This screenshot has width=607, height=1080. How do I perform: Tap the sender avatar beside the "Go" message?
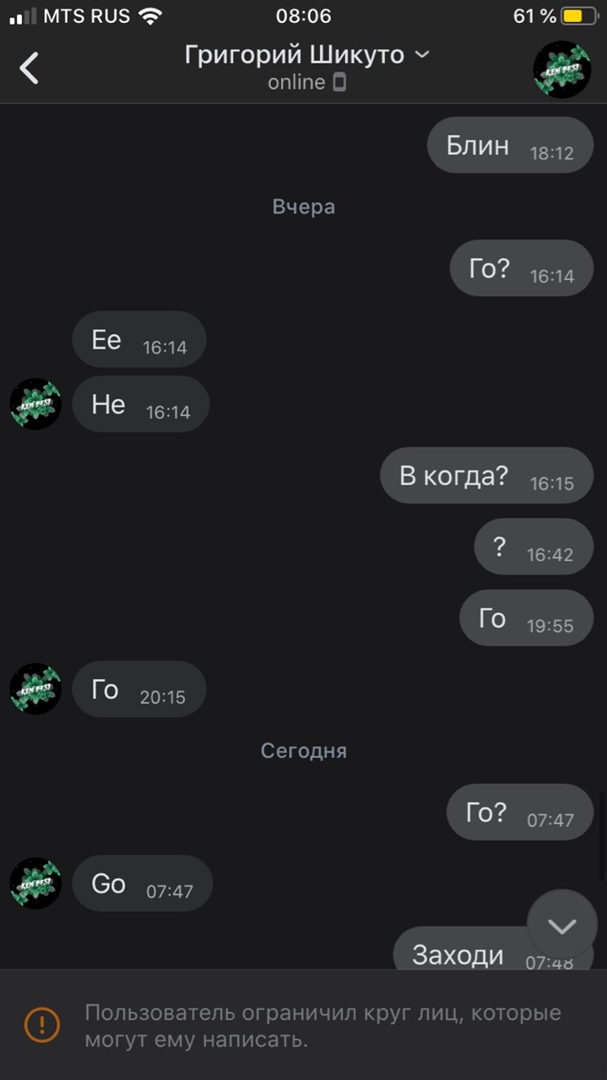[x=36, y=883]
